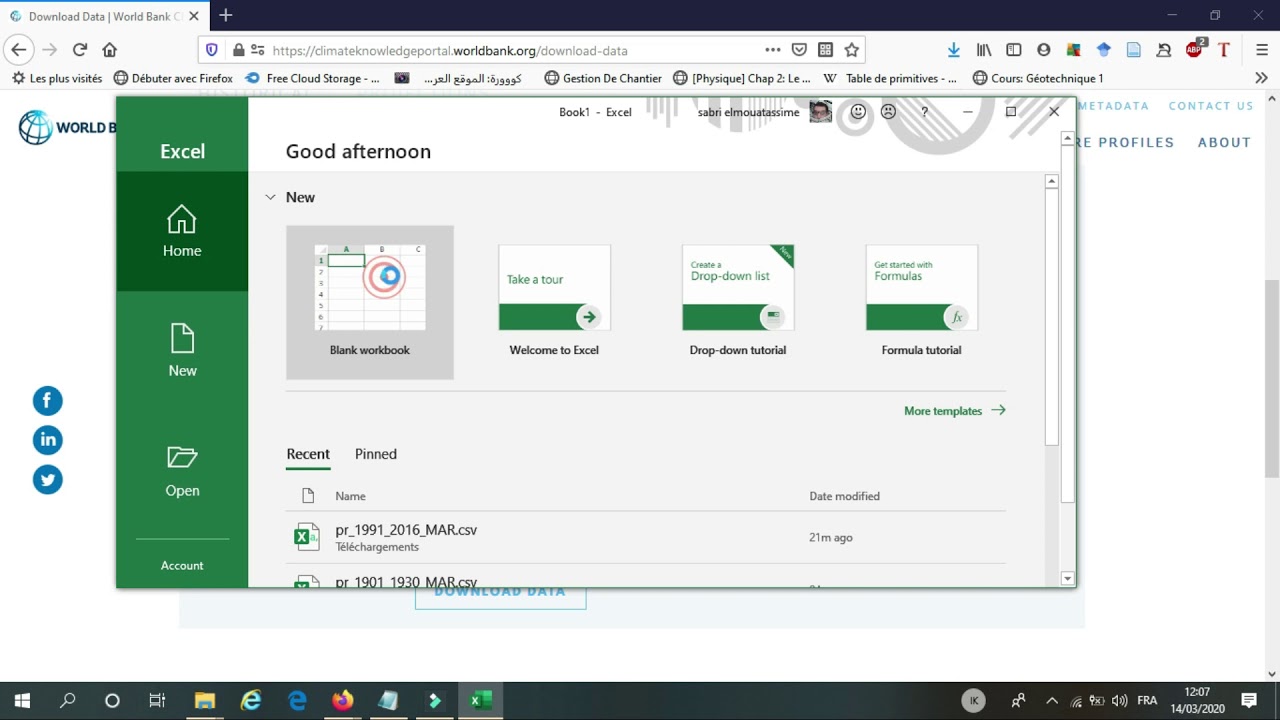
Task: Open page actions three-dot menu
Action: tap(772, 50)
